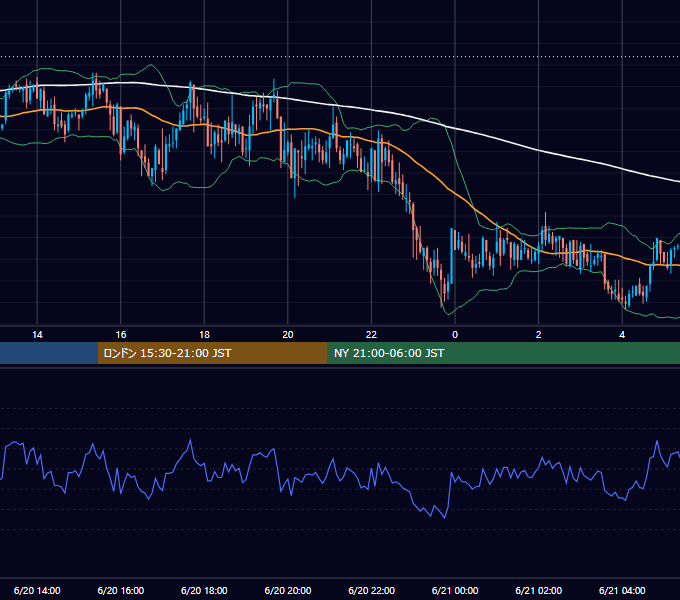The width and height of the screenshot is (680, 600).
Task: Click the 18 hour axis label
Action: [x=204, y=335]
